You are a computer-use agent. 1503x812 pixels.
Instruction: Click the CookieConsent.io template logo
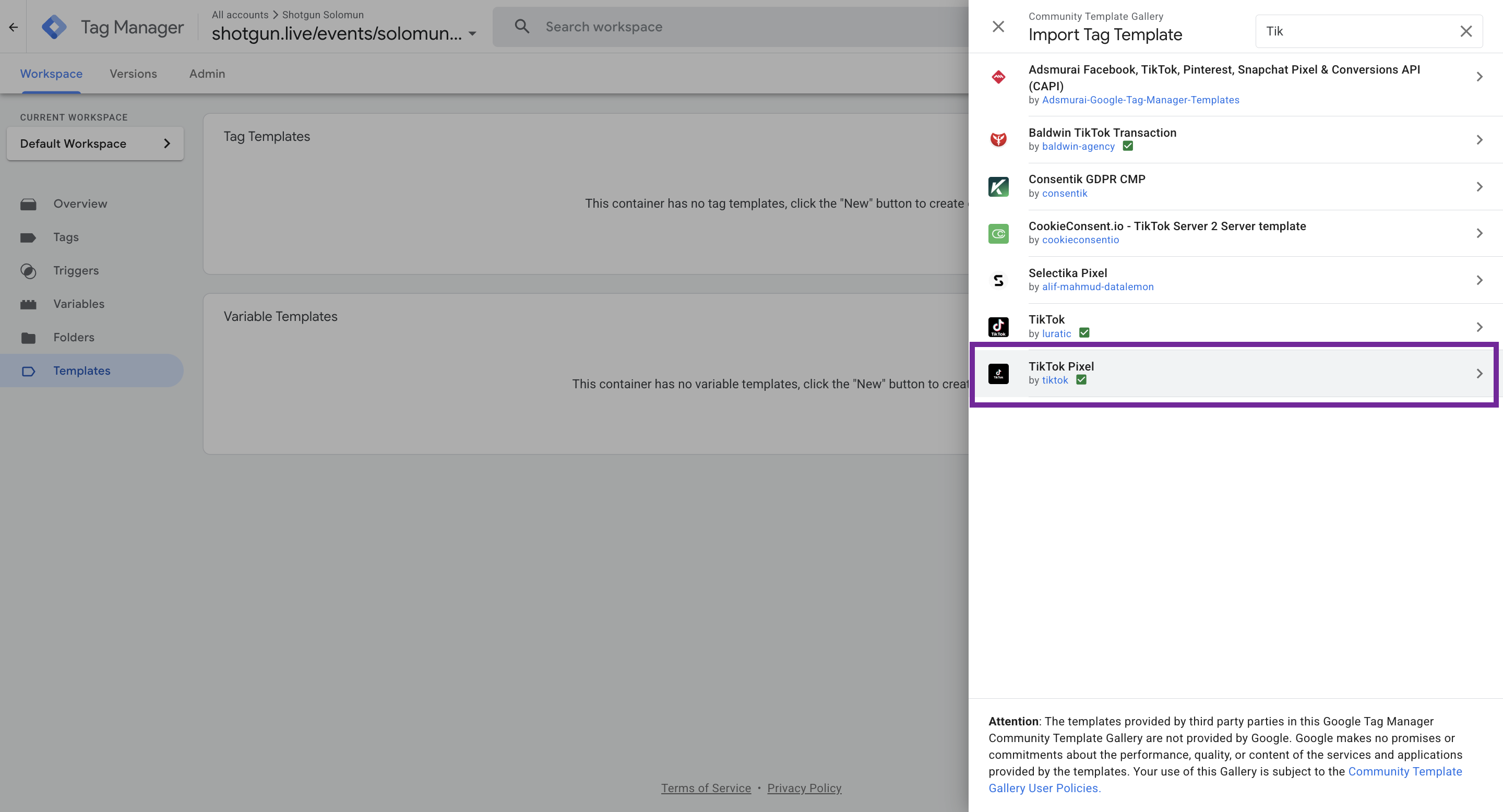[998, 233]
